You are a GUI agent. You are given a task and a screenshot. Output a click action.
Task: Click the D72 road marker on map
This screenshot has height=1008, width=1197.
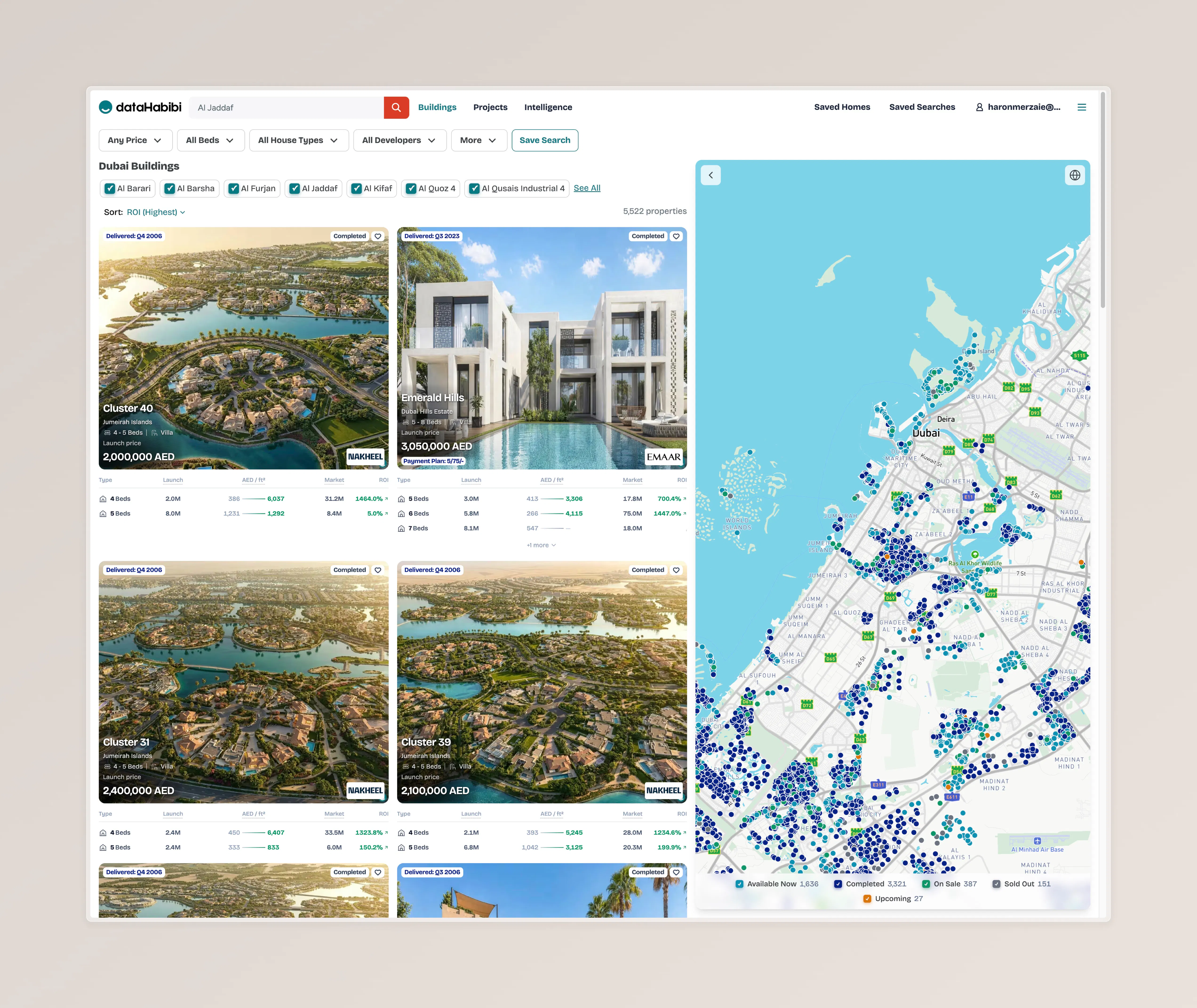806,705
